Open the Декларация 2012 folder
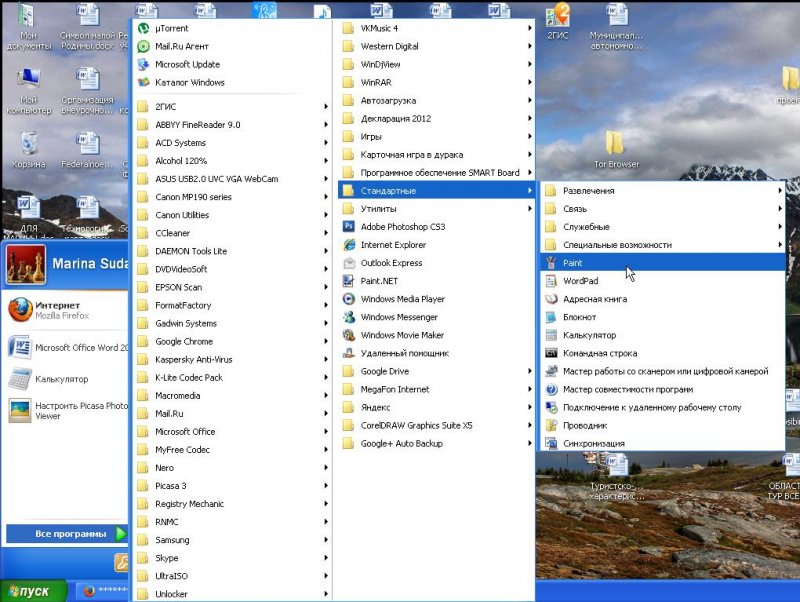Viewport: 800px width, 602px height. pyautogui.click(x=436, y=118)
